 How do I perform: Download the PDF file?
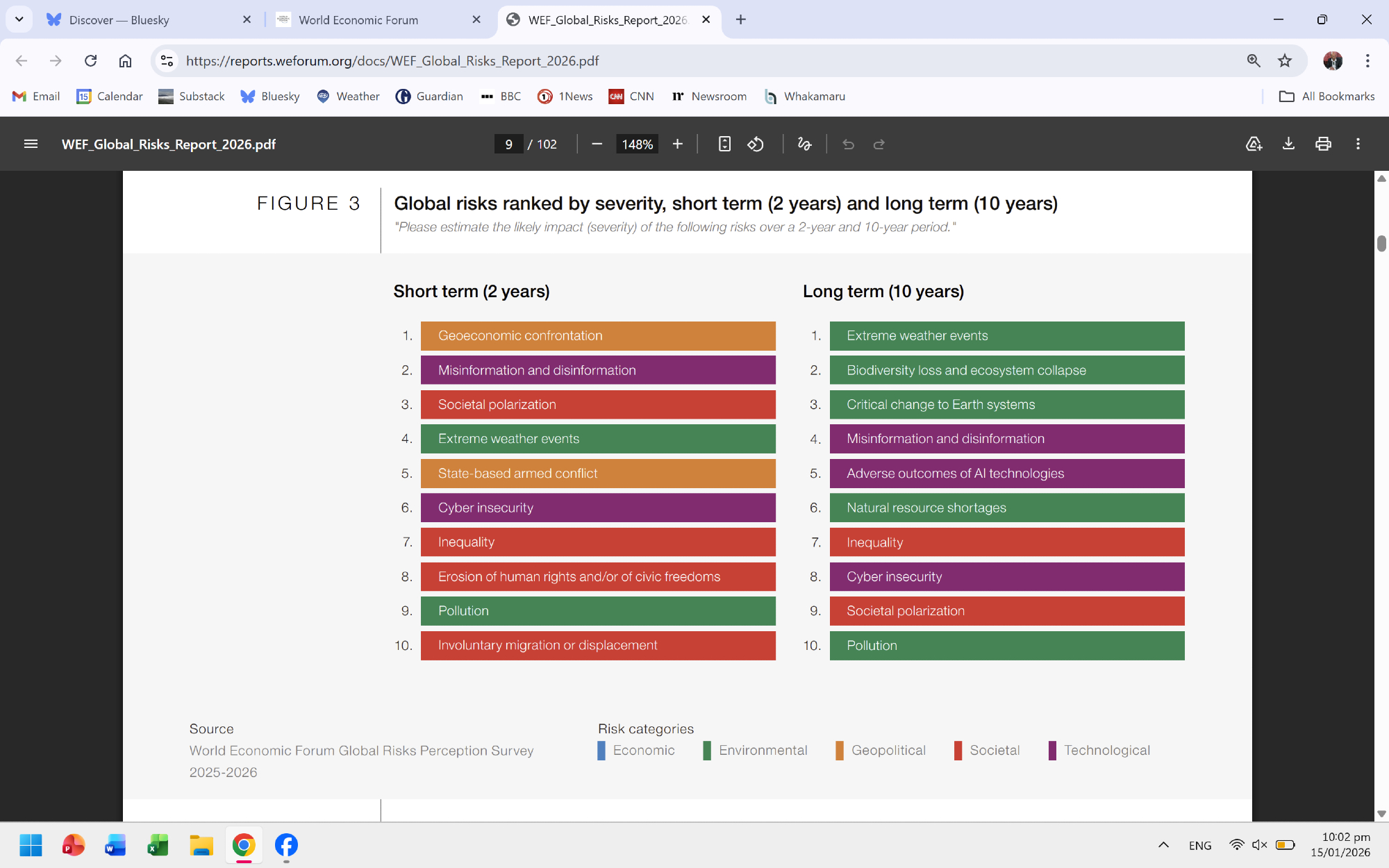coord(1288,144)
